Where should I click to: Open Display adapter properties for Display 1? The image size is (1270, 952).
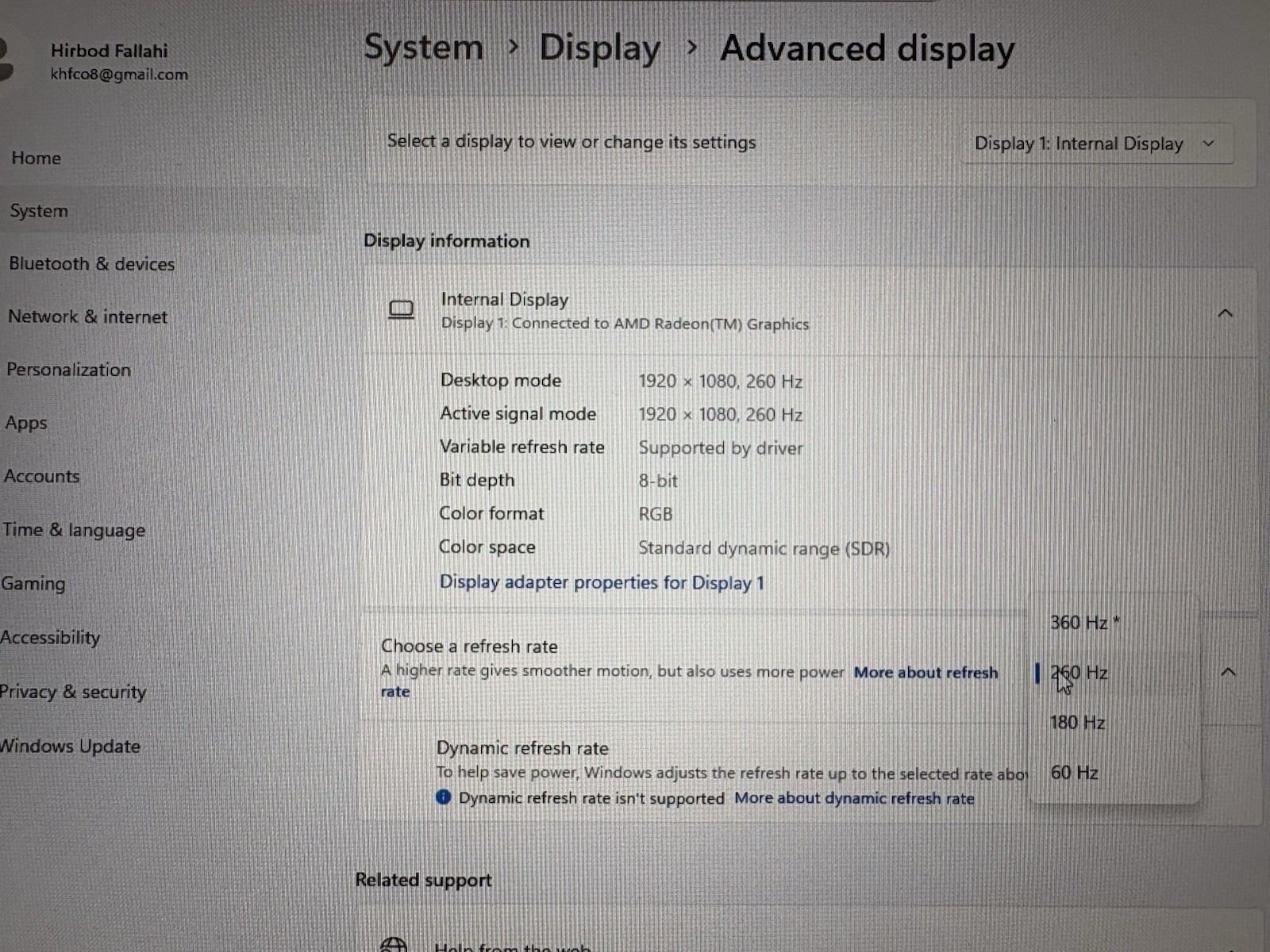coord(602,582)
